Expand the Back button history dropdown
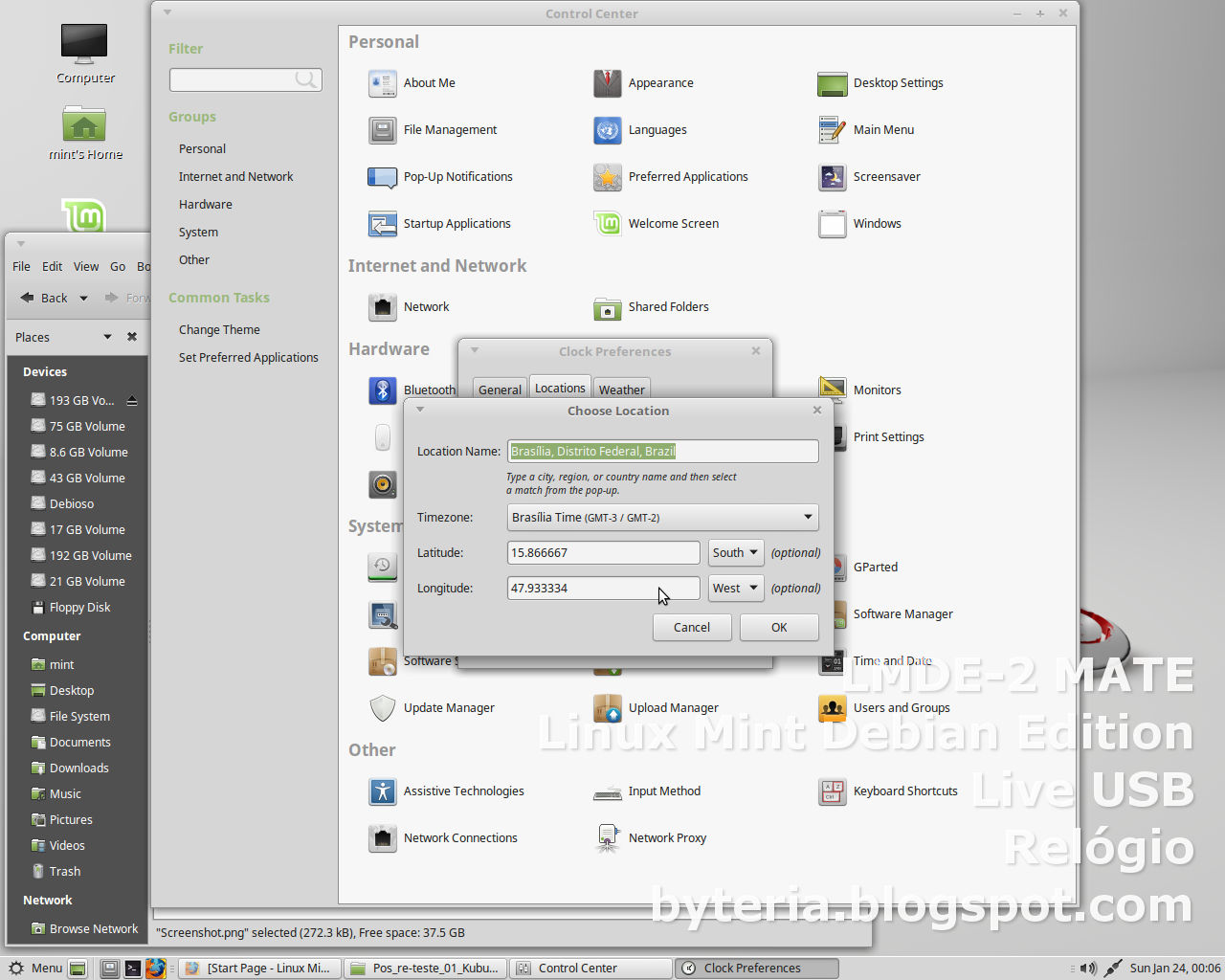This screenshot has width=1225, height=980. point(83,298)
